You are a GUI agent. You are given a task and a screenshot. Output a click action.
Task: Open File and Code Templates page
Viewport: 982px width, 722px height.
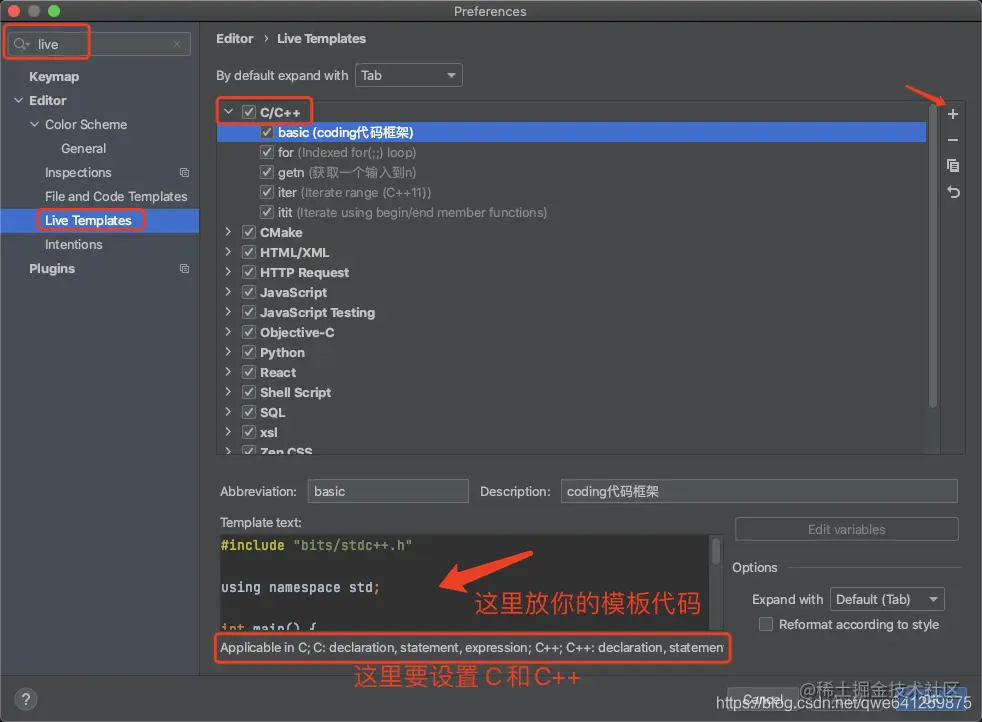tap(116, 197)
